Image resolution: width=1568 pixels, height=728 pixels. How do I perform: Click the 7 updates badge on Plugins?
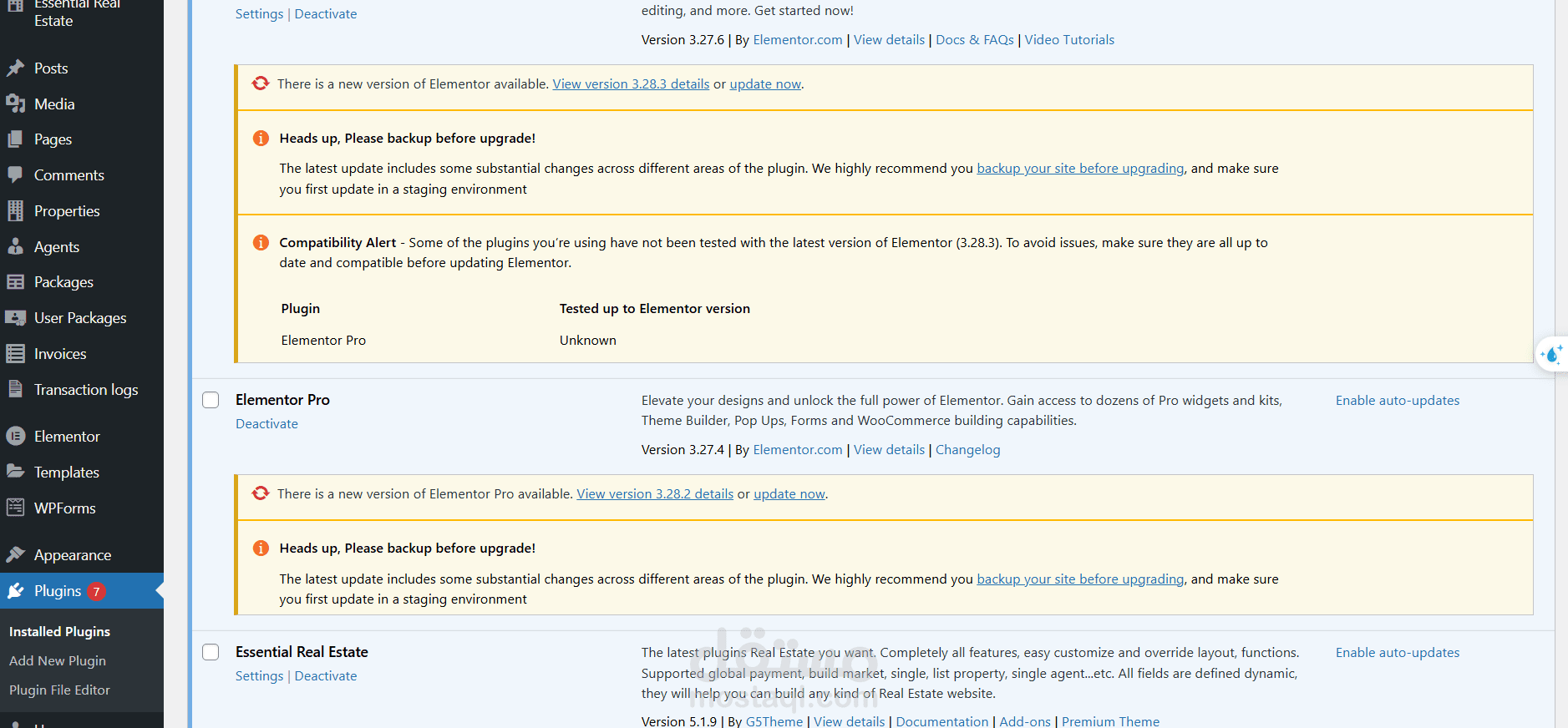(x=96, y=592)
